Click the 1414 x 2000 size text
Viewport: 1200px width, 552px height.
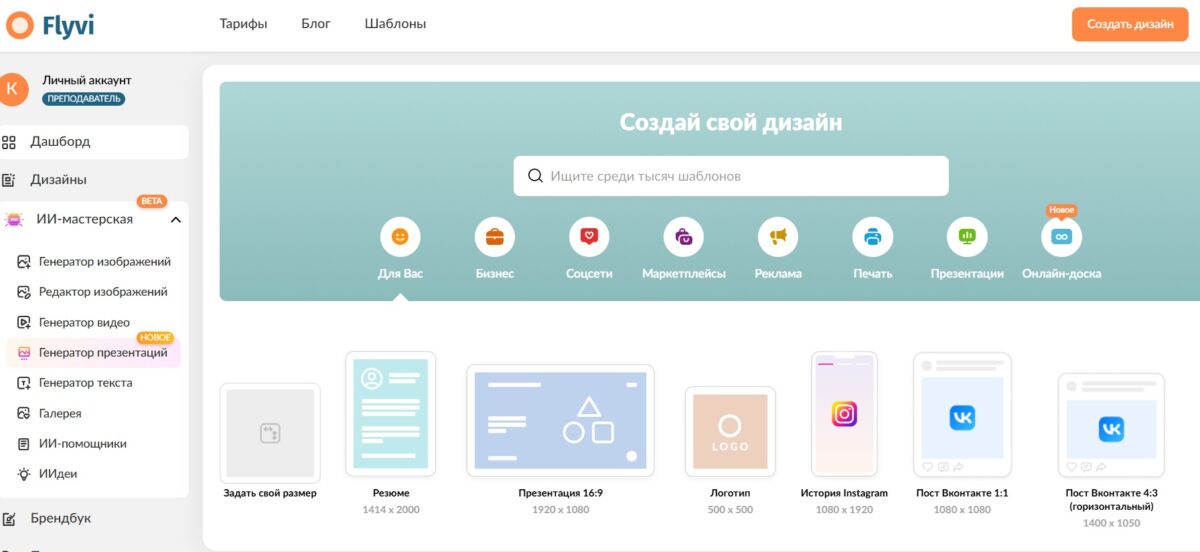point(390,510)
